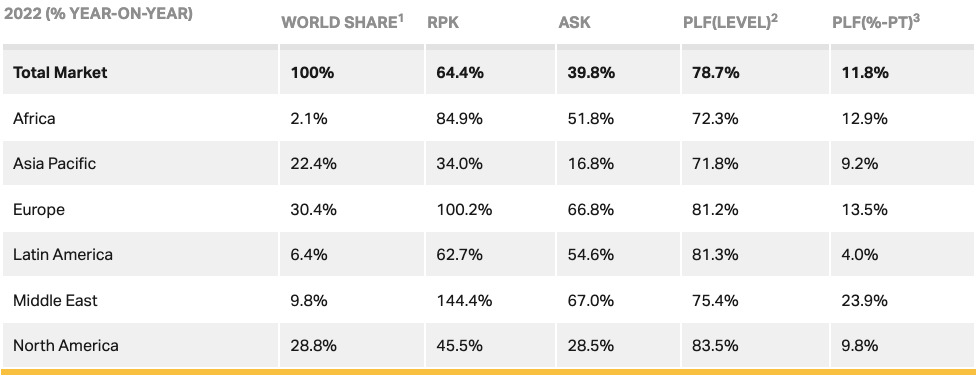
Task: Click the PLF(LEVEL) column header
Action: coord(730,22)
